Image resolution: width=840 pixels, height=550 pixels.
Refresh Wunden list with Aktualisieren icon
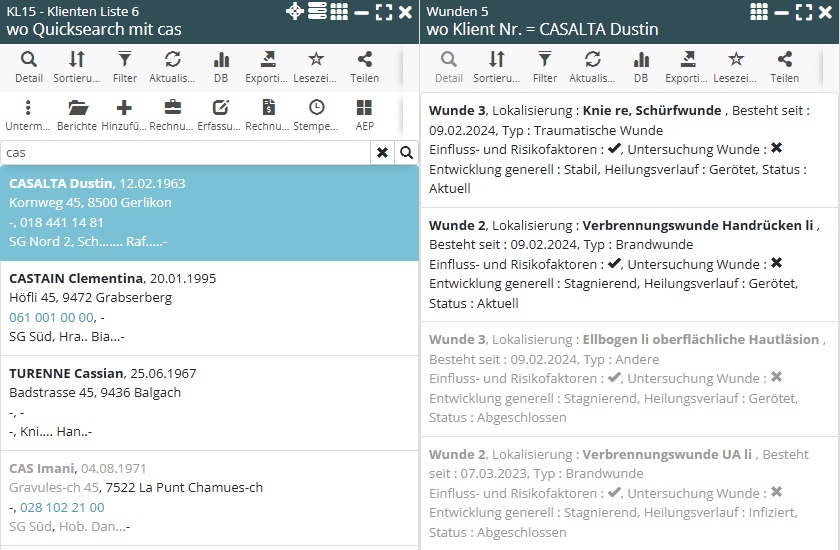[592, 66]
